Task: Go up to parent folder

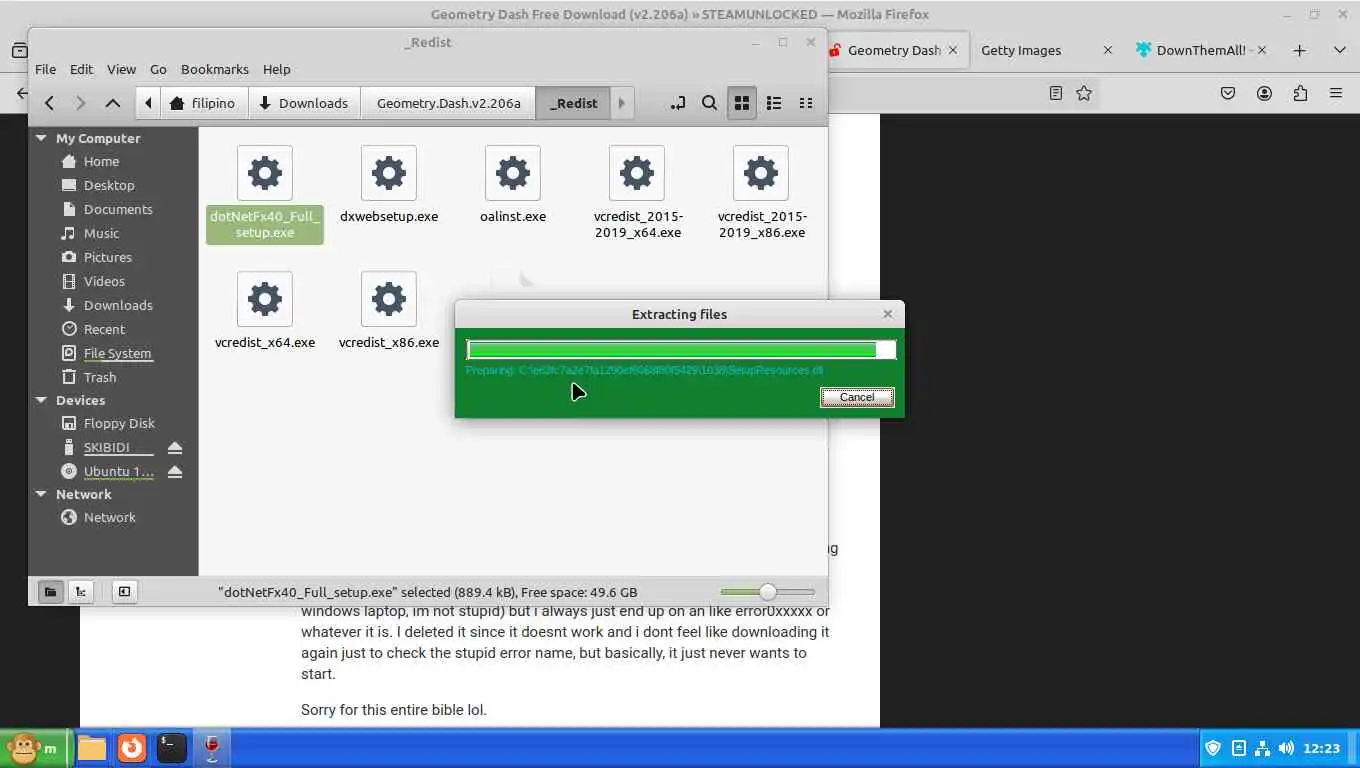Action: [x=113, y=103]
